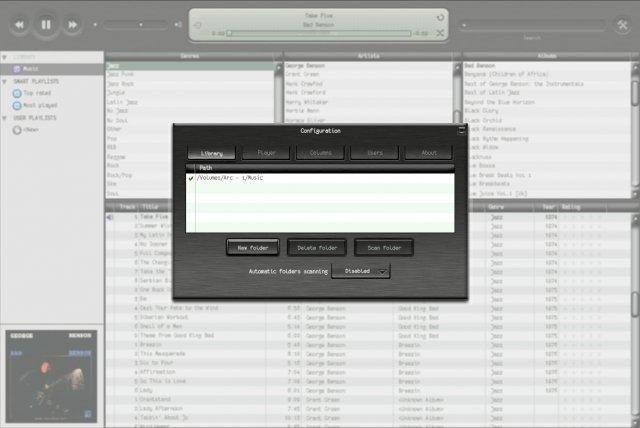
Task: Click into the Search field
Action: coord(532,25)
